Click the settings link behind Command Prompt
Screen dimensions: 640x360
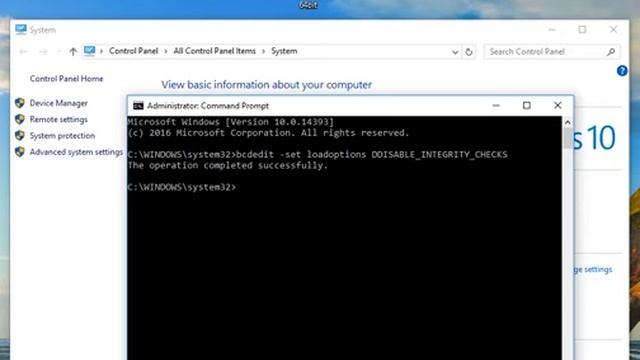tap(593, 270)
